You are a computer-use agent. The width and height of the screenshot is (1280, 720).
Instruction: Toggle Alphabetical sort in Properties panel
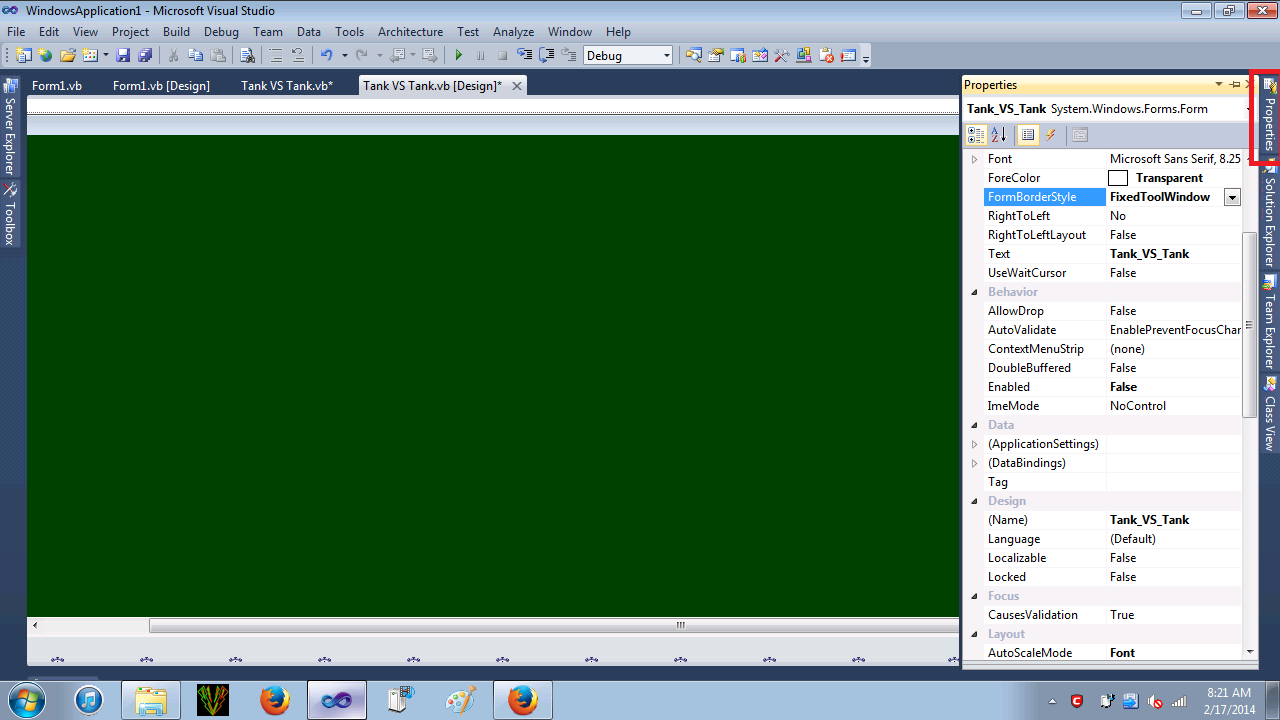tap(998, 135)
